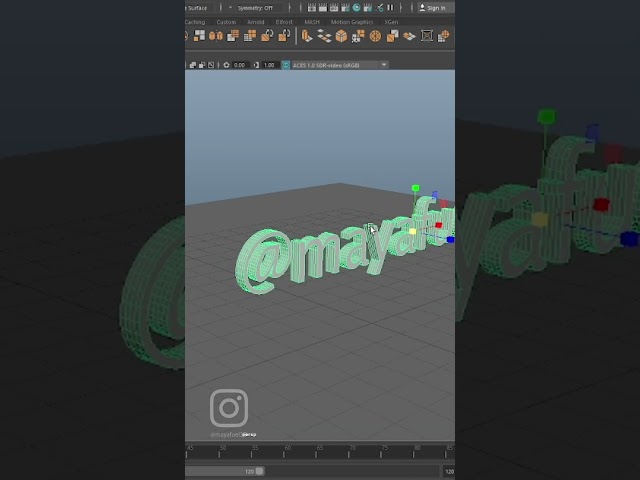
Task: Click the blue Z-axis manipulator handle
Action: pos(451,240)
